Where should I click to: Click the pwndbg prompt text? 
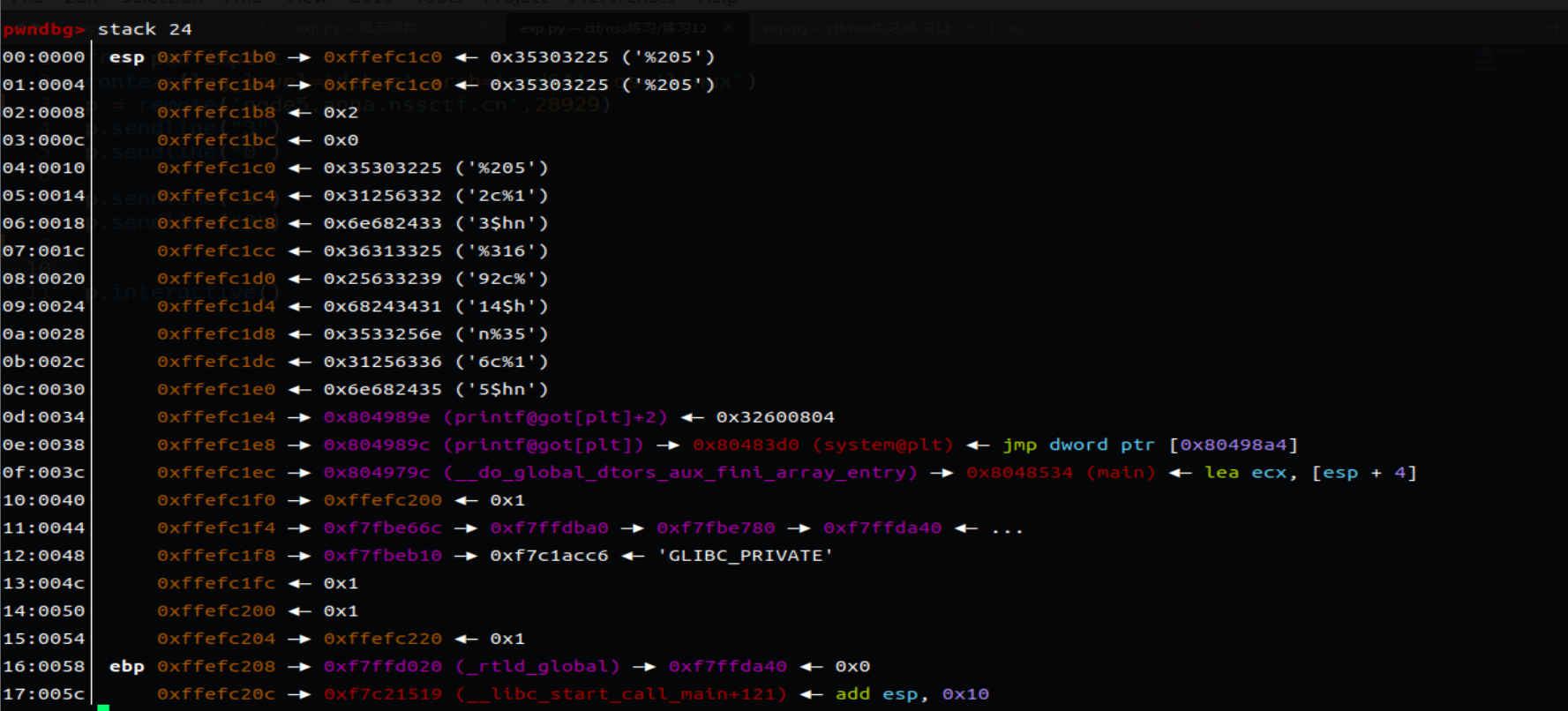pyautogui.click(x=43, y=29)
